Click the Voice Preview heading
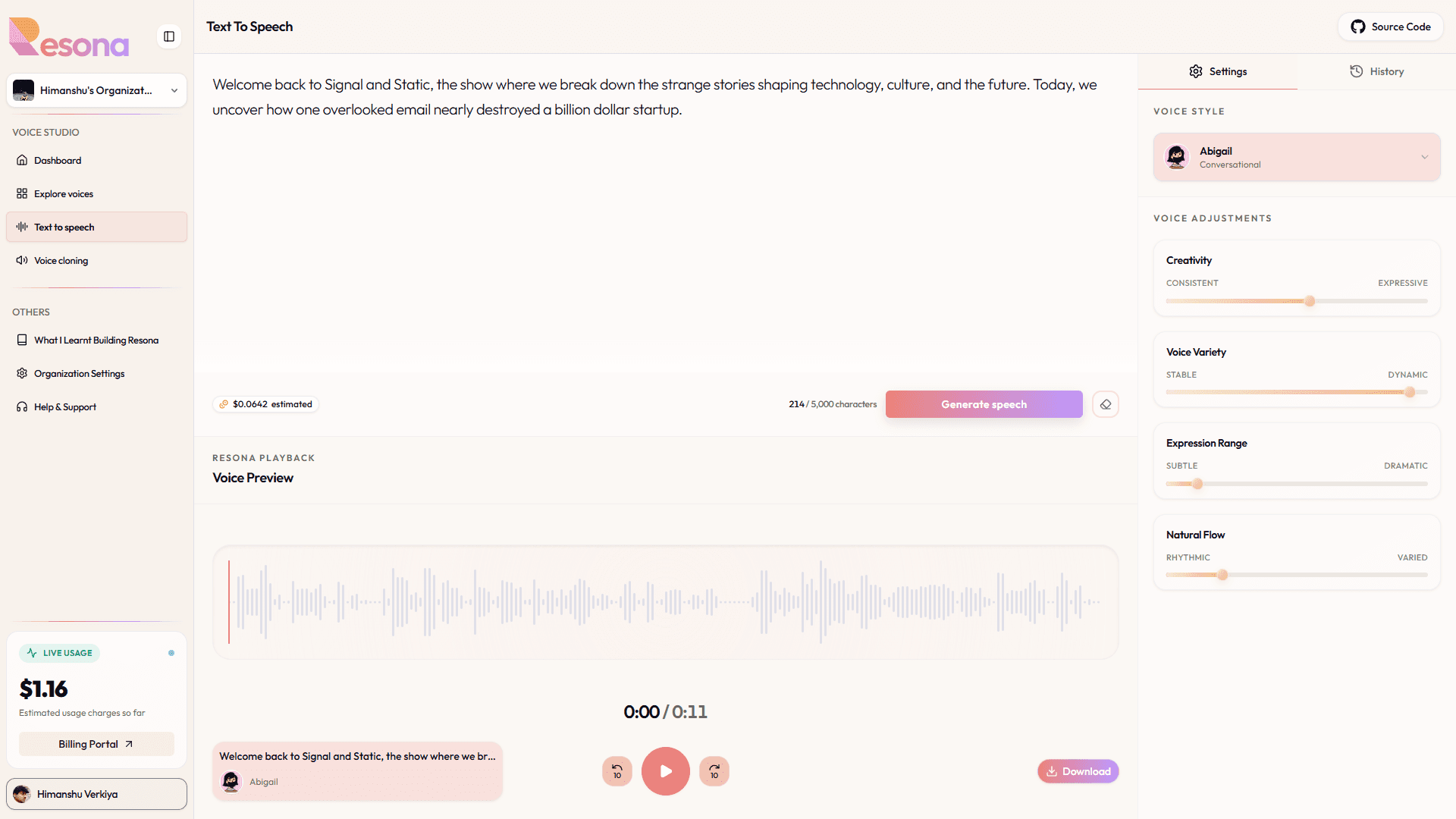1456x819 pixels. pyautogui.click(x=253, y=478)
